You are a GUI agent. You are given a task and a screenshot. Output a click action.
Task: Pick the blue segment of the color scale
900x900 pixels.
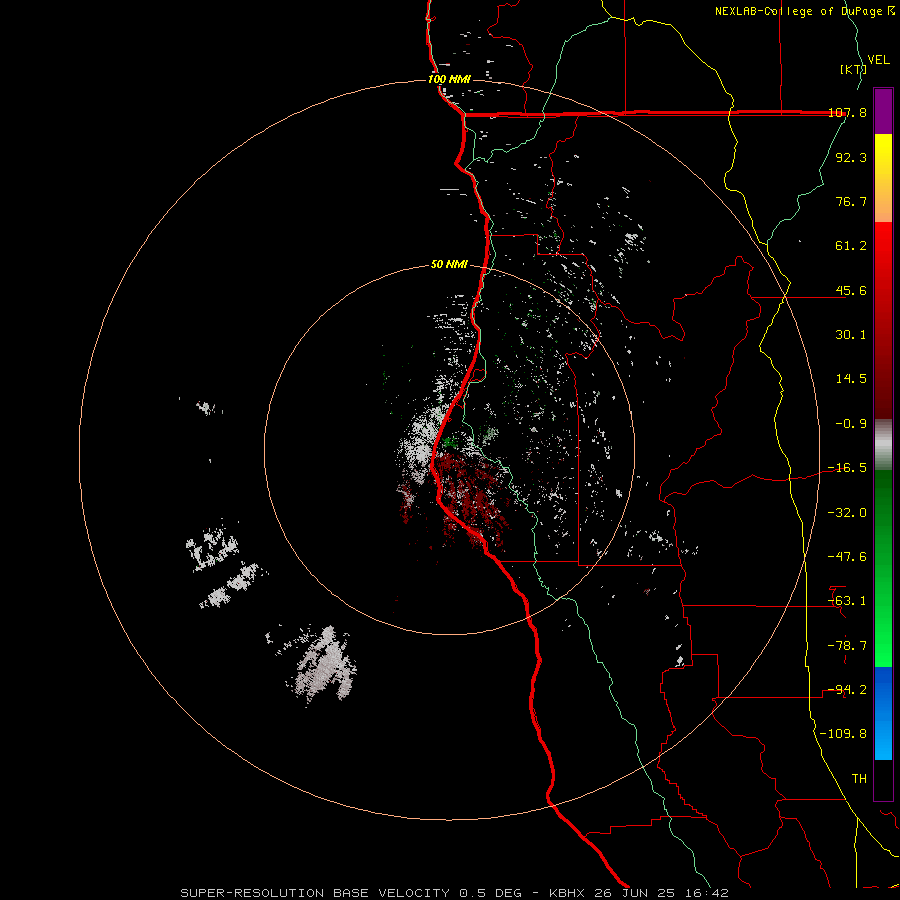[x=883, y=713]
